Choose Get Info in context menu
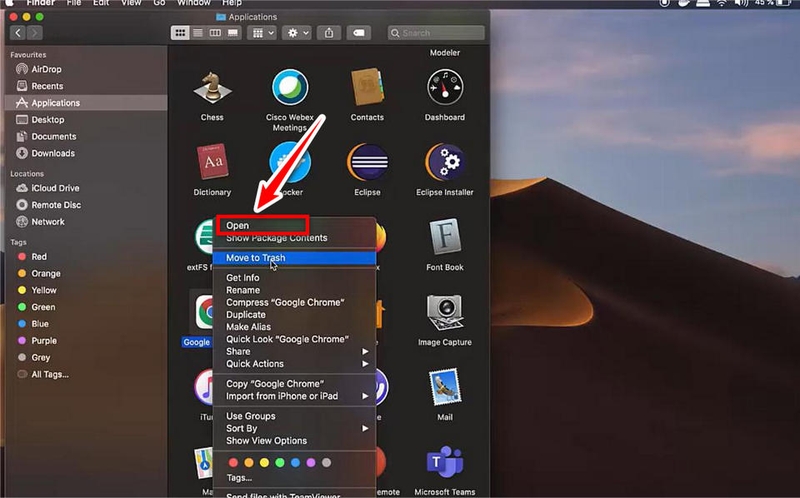This screenshot has height=498, width=800. pos(294,278)
